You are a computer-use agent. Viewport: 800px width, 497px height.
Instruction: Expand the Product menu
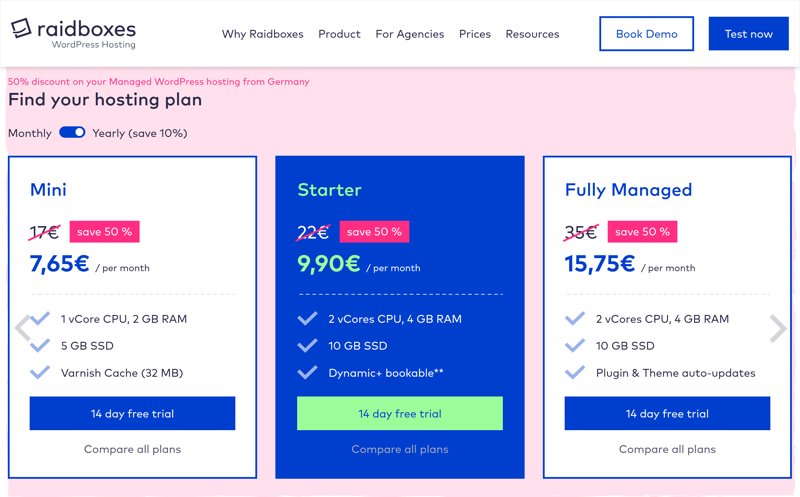click(339, 34)
